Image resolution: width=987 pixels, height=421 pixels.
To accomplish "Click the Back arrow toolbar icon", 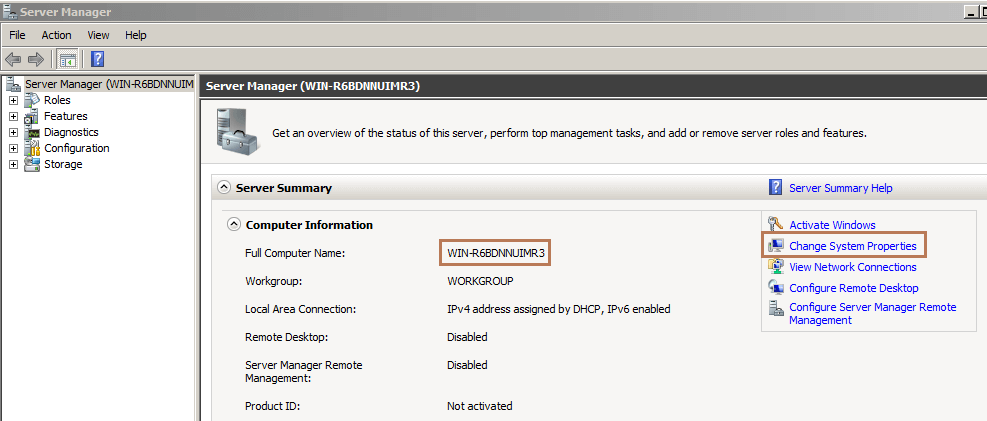I will (x=13, y=59).
